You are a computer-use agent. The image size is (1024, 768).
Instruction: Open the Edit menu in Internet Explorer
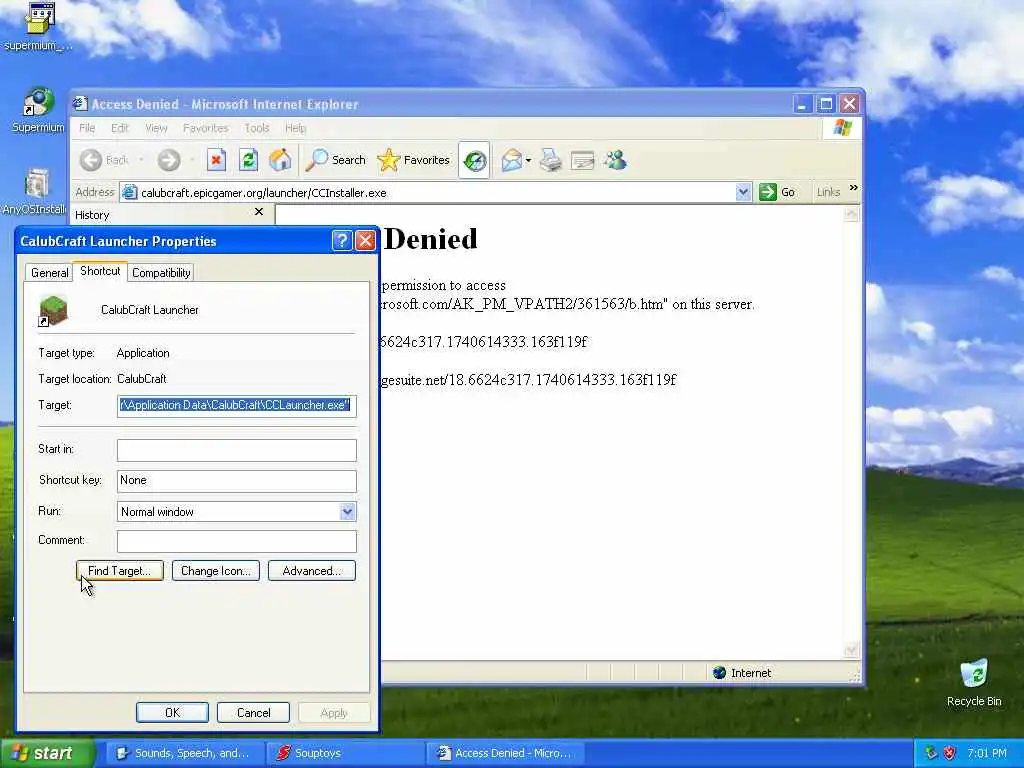[120, 128]
